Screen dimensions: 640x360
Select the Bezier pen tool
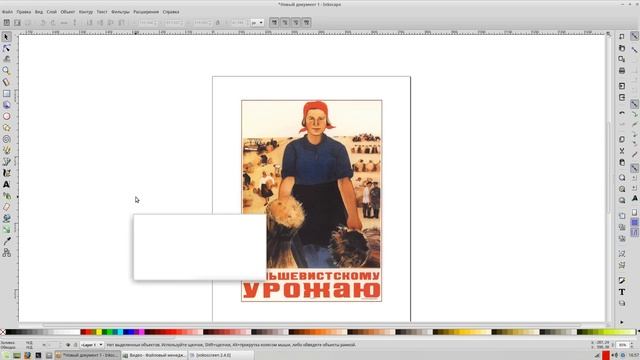[7, 162]
